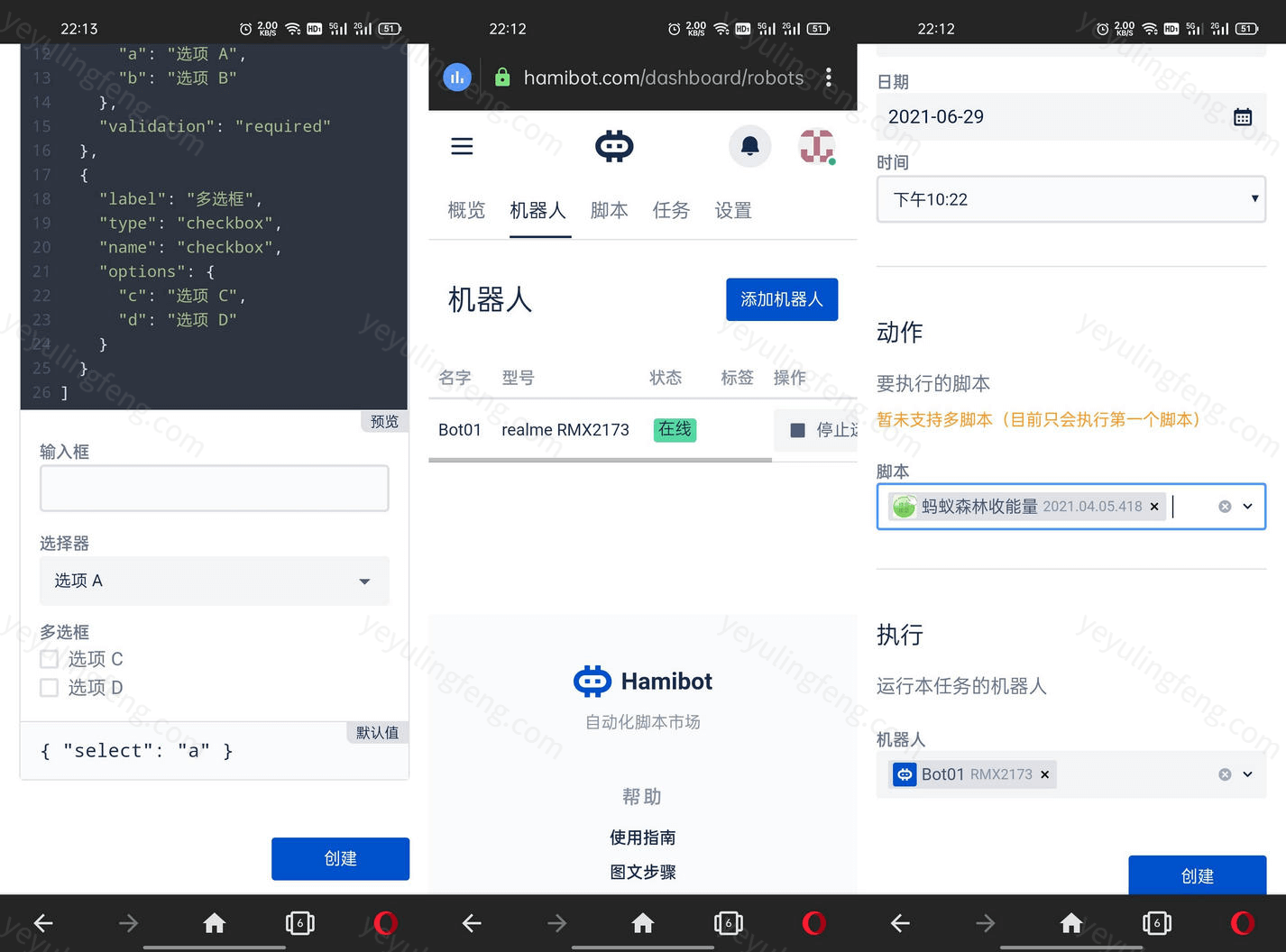Screen dimensions: 1286x952
Task: Open Opera menu in middle browser panel
Action: click(814, 923)
